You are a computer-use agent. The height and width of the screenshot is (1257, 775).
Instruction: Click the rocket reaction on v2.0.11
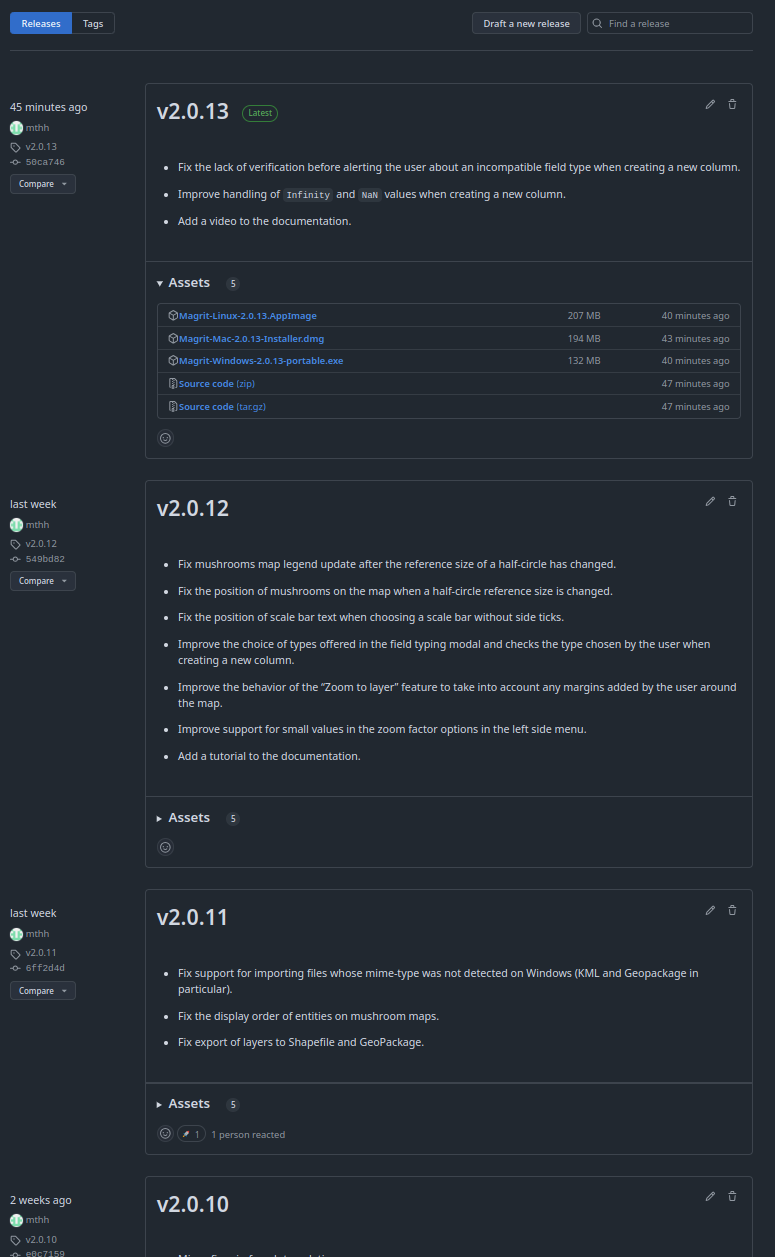pyautogui.click(x=191, y=1134)
